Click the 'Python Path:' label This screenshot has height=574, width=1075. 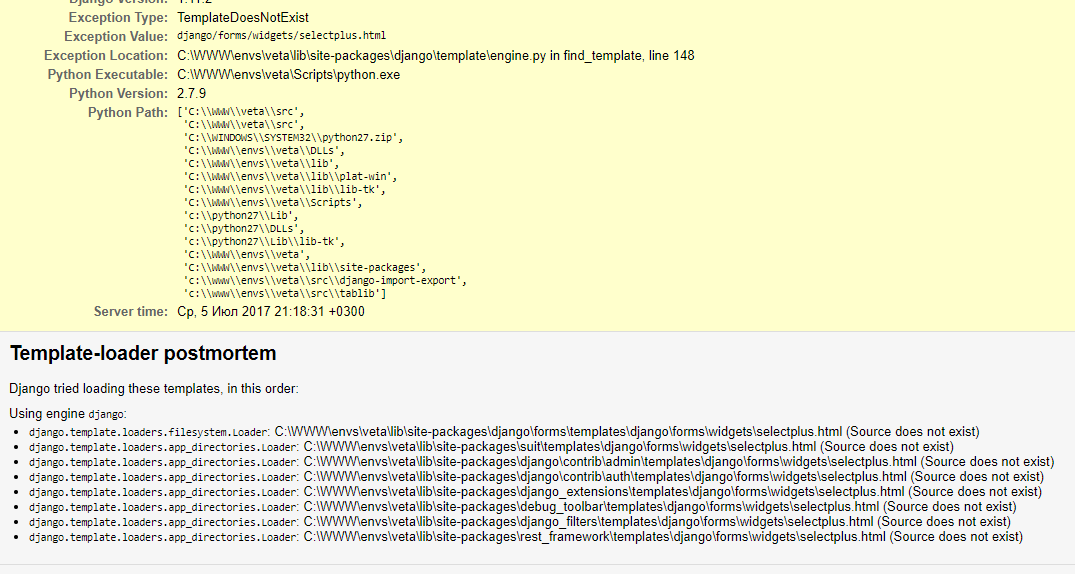[x=128, y=112]
